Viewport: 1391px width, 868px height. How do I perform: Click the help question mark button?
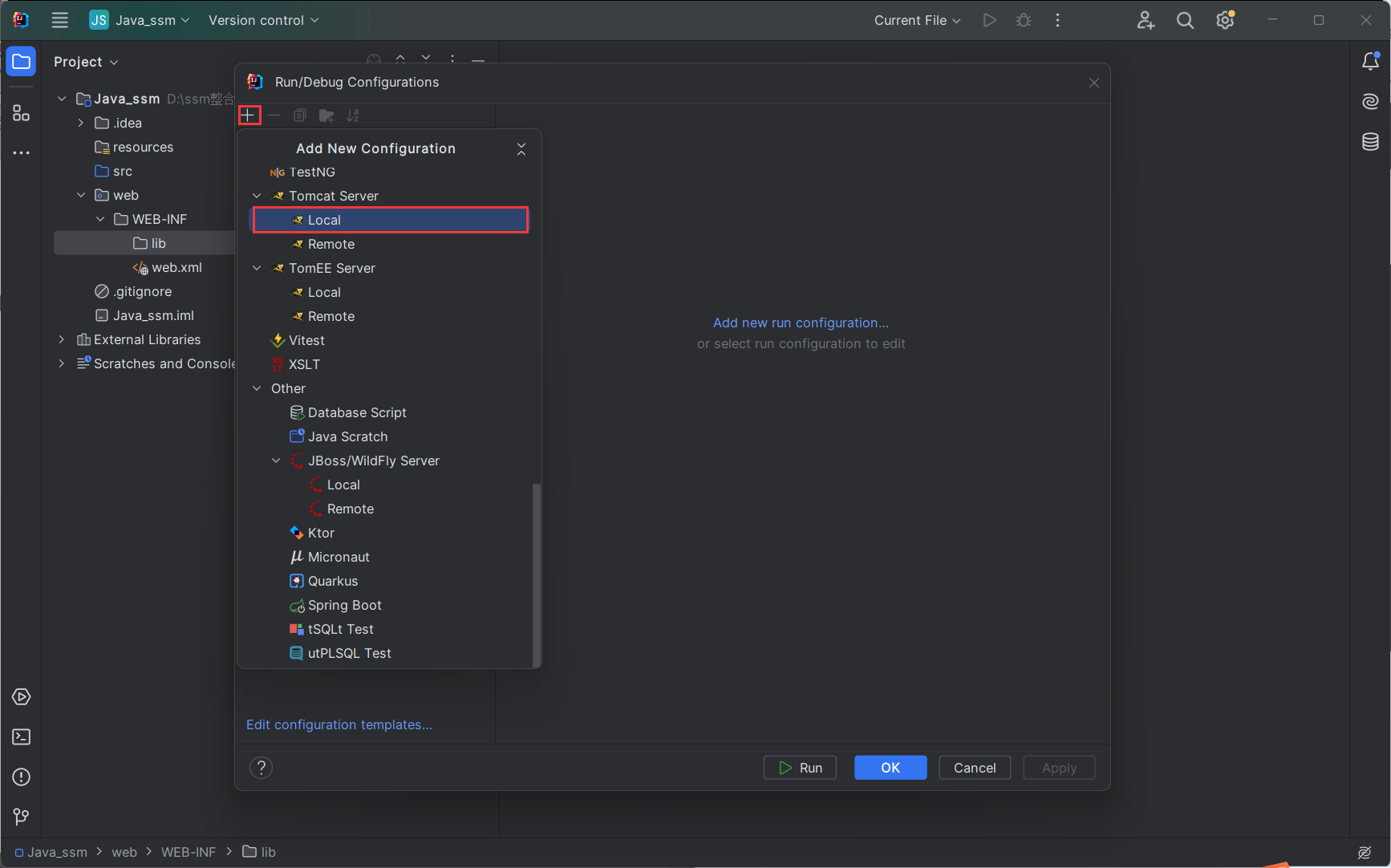click(x=261, y=768)
